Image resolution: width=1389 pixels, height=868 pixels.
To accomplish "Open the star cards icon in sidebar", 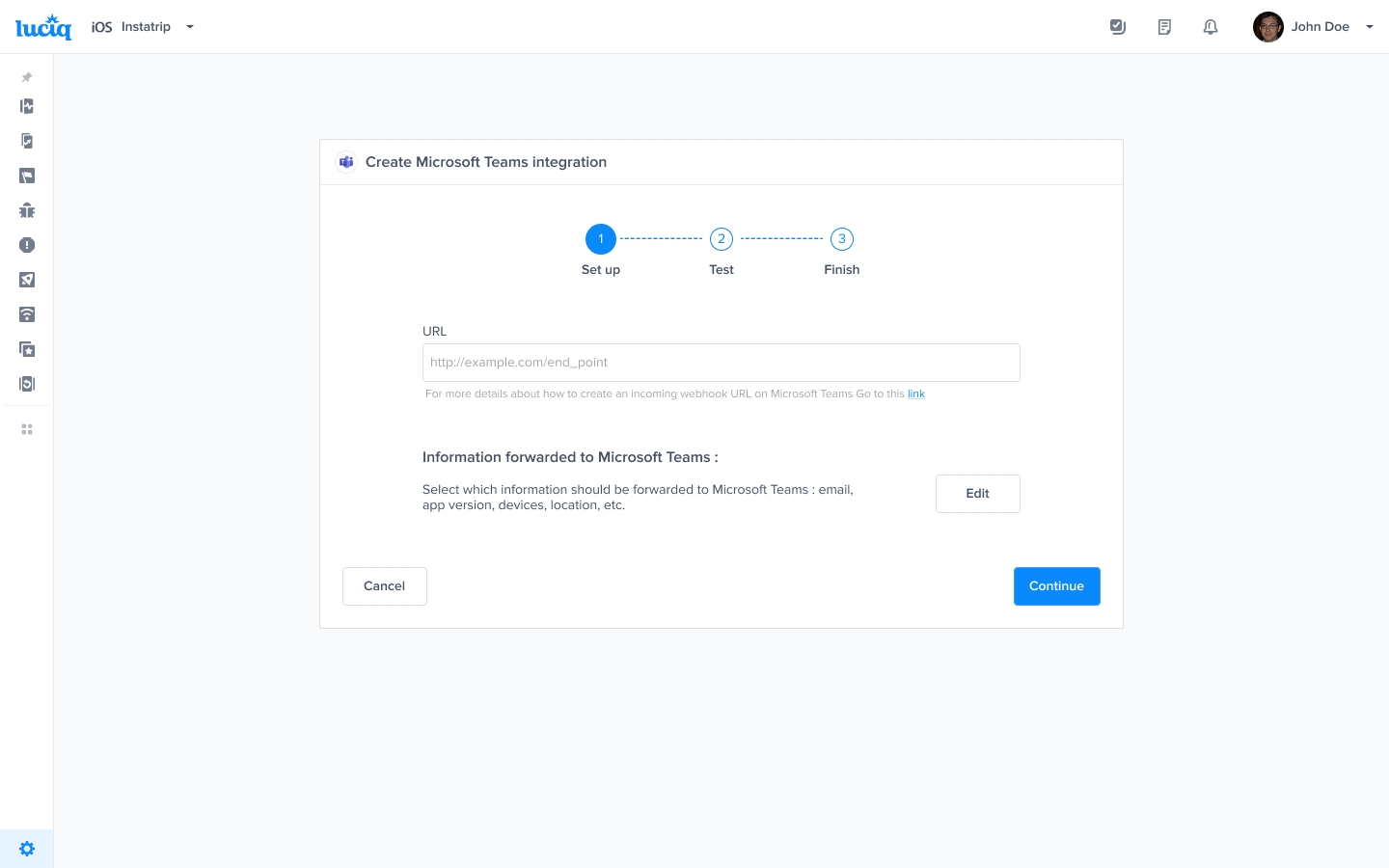I will [x=27, y=349].
